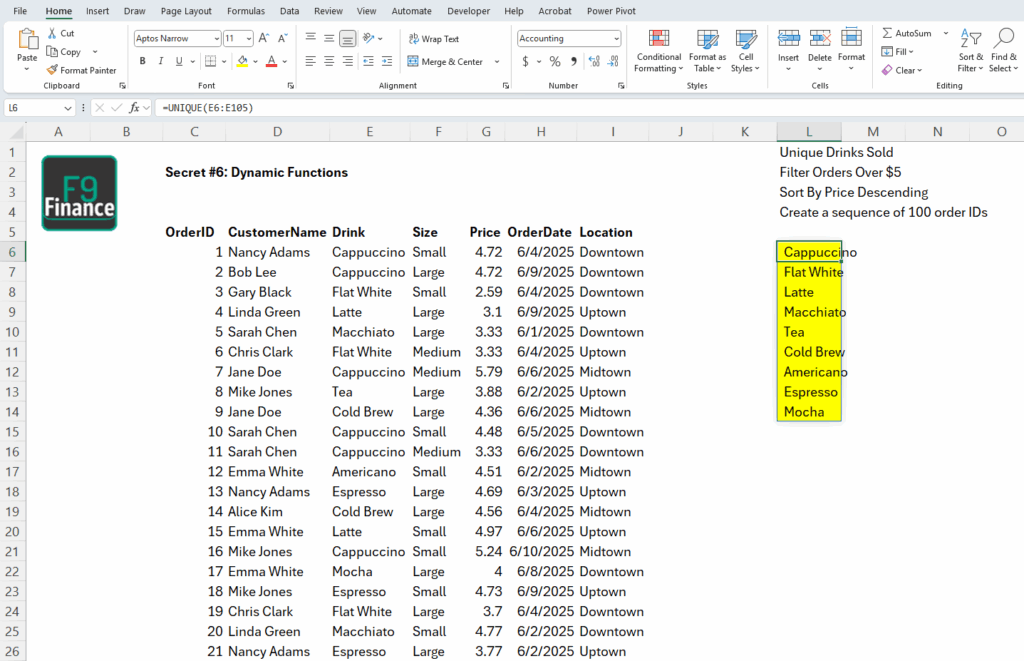Click inside the formula bar
This screenshot has width=1024, height=661.
[300, 107]
